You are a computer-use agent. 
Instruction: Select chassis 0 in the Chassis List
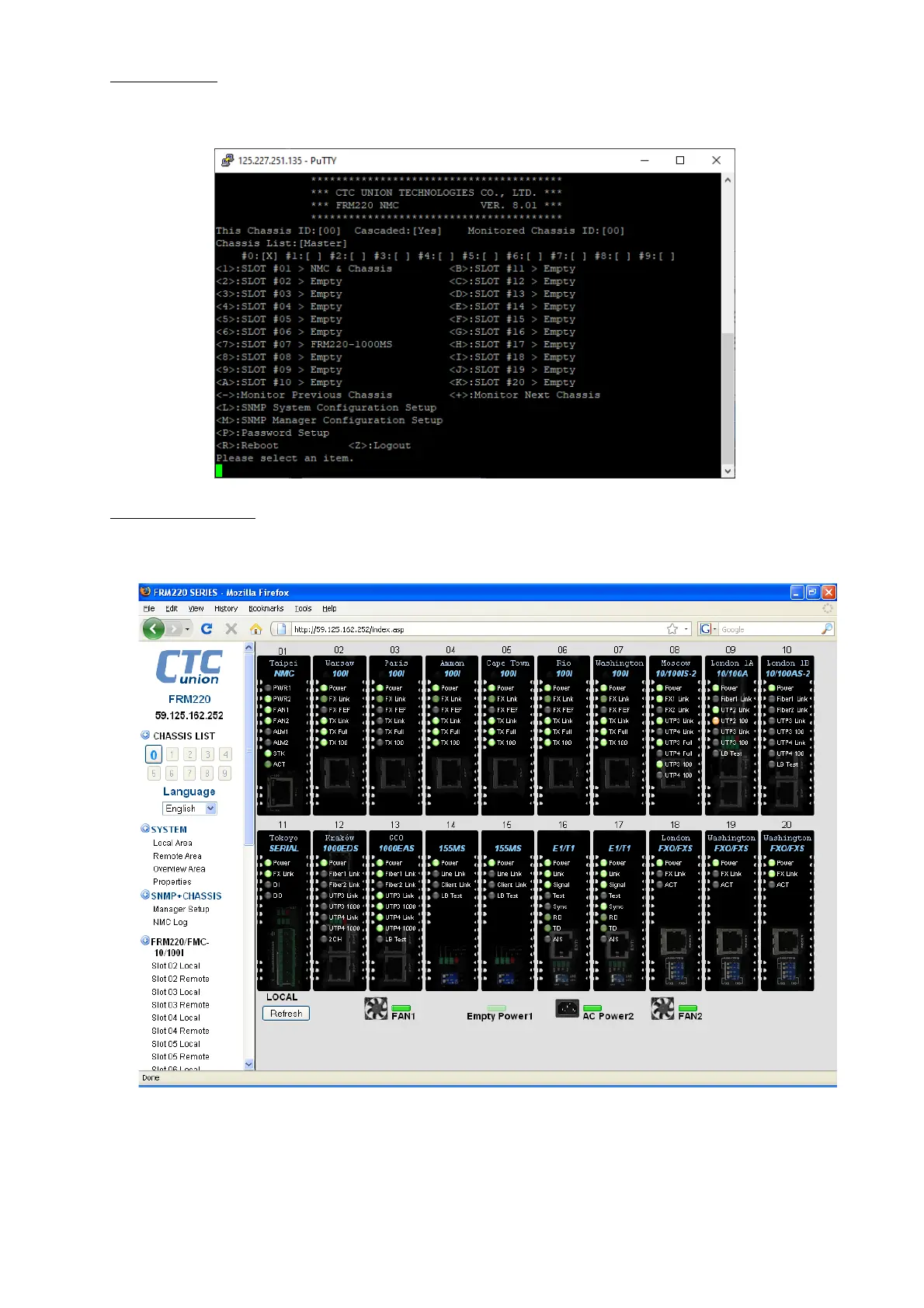(x=154, y=754)
